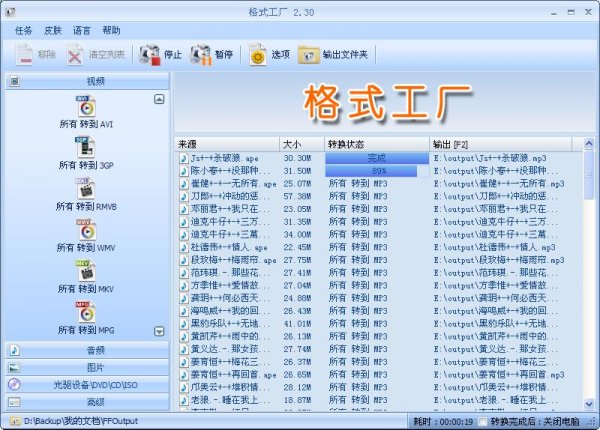Open Options (选项) gear icon
Image resolution: width=600 pixels, height=430 pixels.
[x=259, y=54]
